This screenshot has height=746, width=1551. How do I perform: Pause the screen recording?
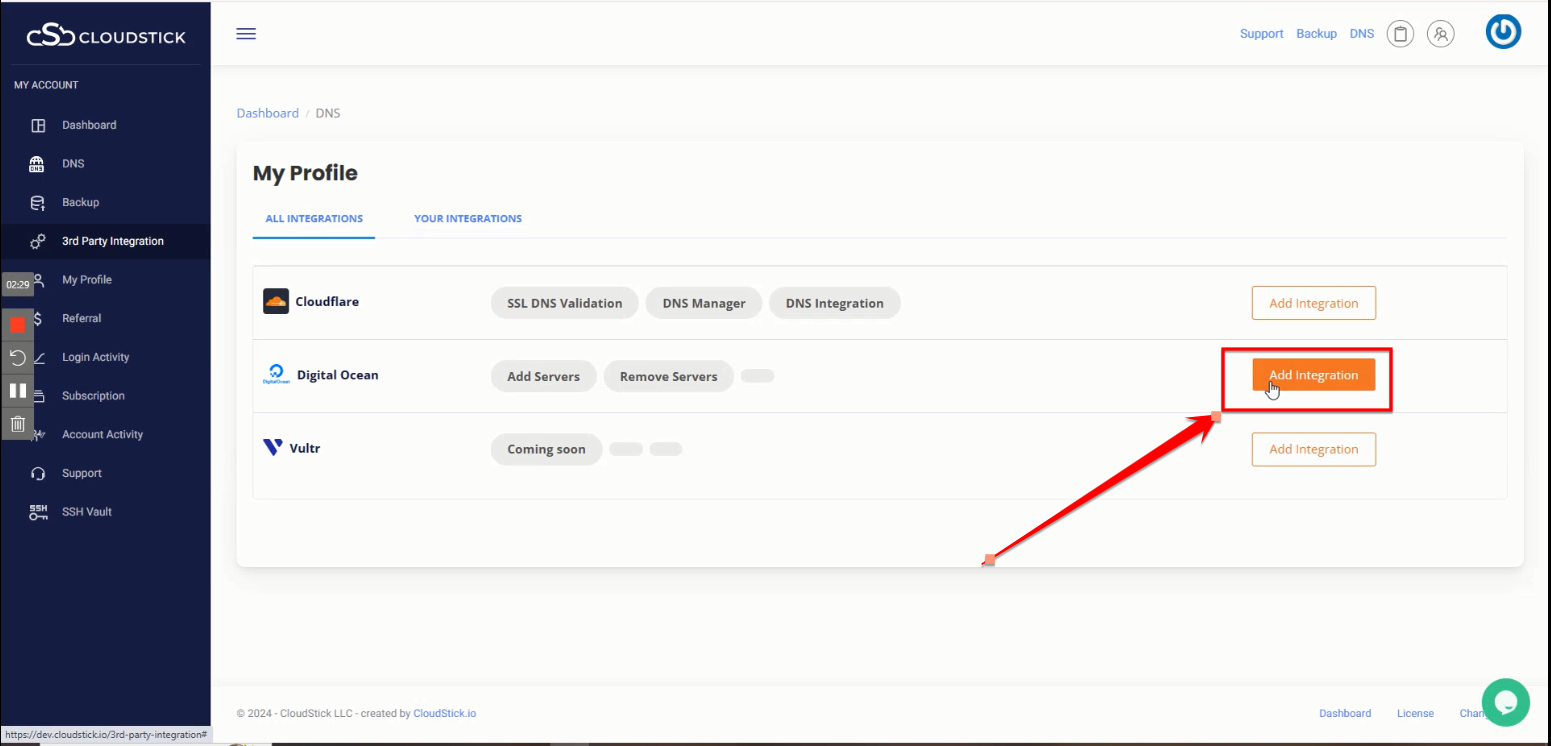17,391
